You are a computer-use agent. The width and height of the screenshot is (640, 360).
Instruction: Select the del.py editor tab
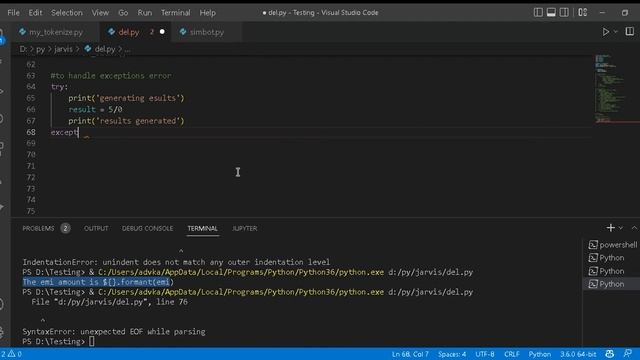click(129, 32)
